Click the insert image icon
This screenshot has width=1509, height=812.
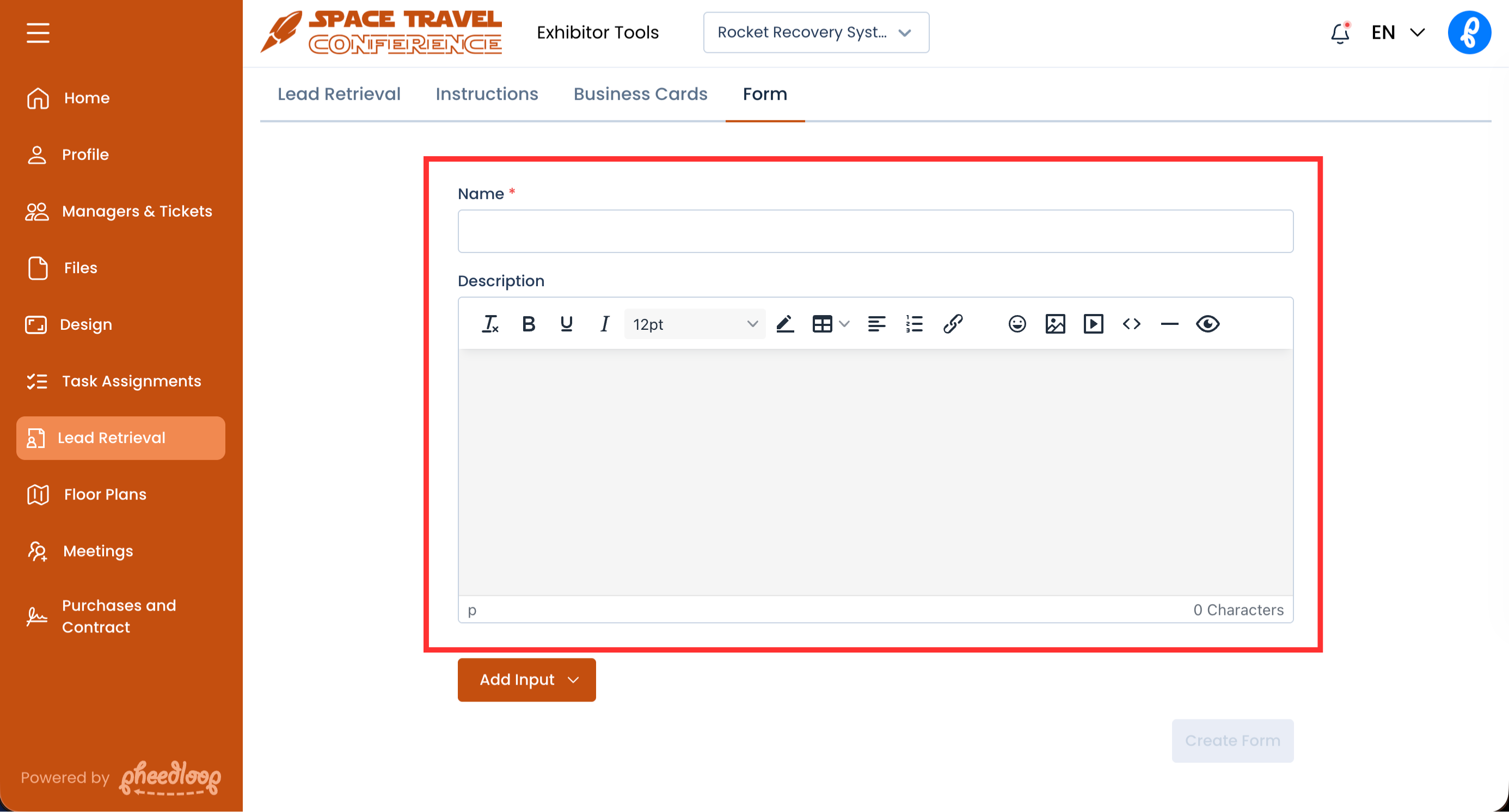tap(1055, 324)
